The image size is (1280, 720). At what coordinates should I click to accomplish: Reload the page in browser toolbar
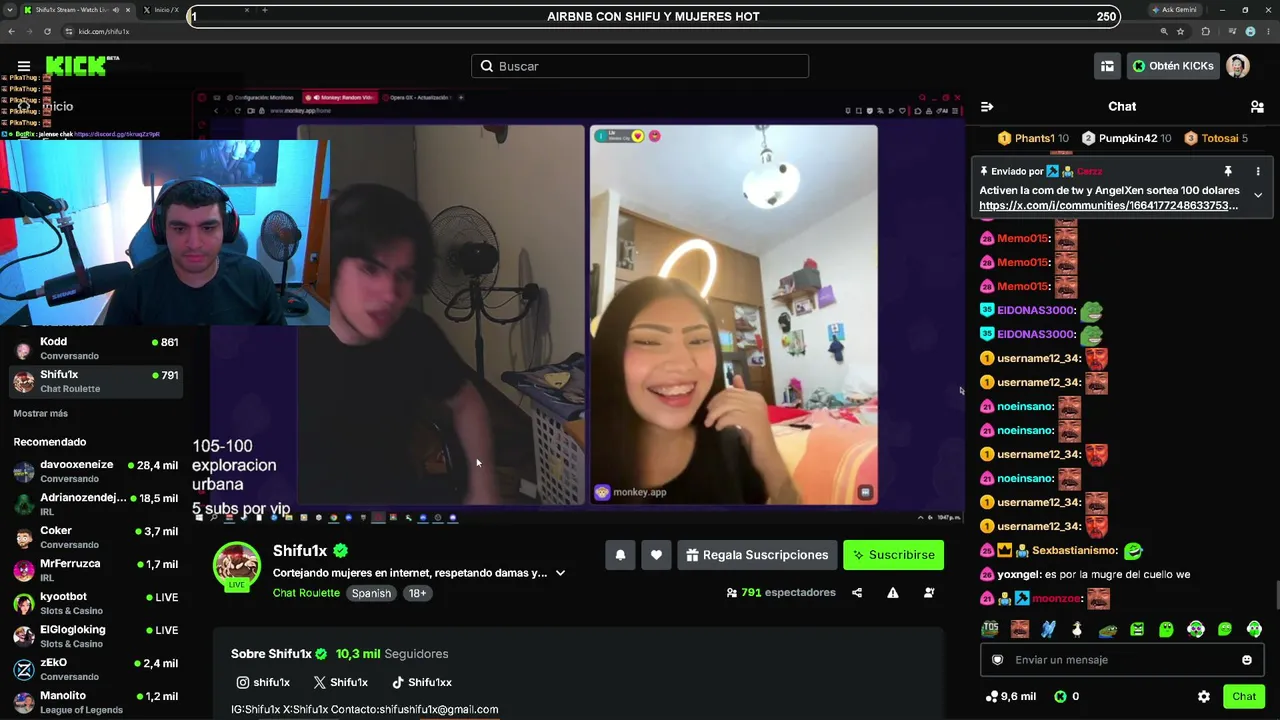coord(47,31)
